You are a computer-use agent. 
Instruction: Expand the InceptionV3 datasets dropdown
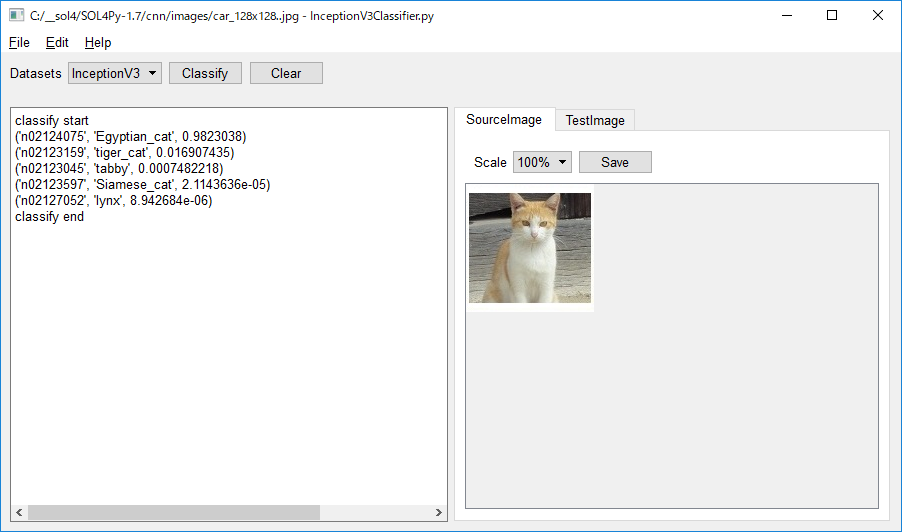114,74
